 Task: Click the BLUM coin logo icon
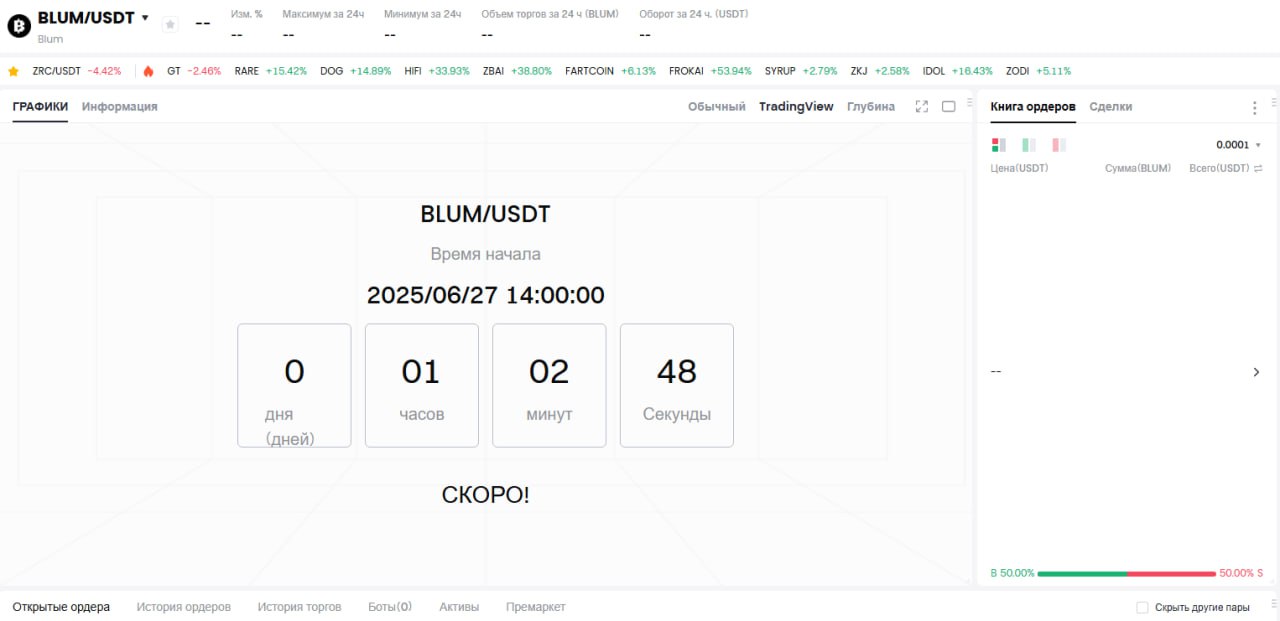click(x=19, y=27)
